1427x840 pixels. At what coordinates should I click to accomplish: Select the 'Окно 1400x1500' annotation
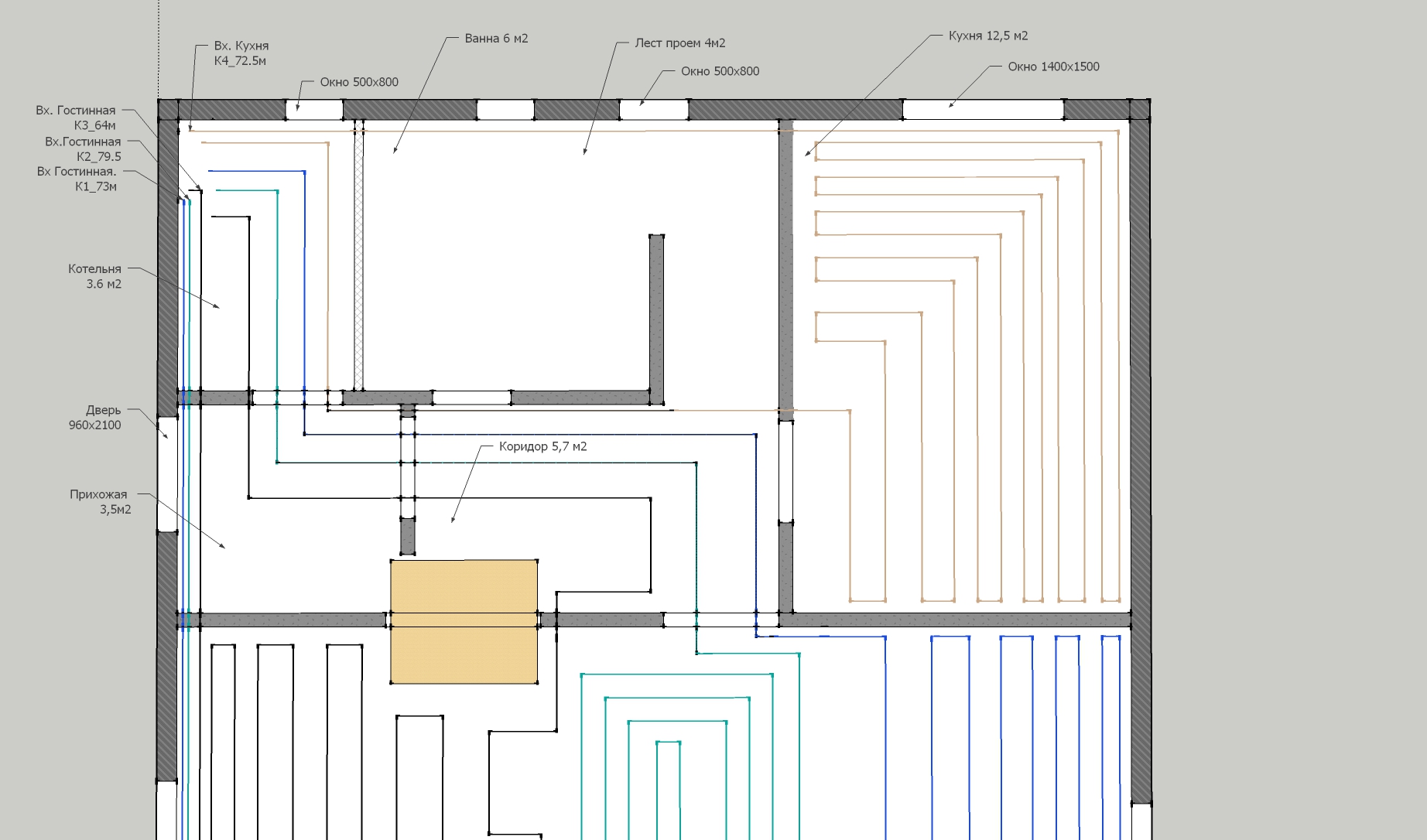[1053, 67]
